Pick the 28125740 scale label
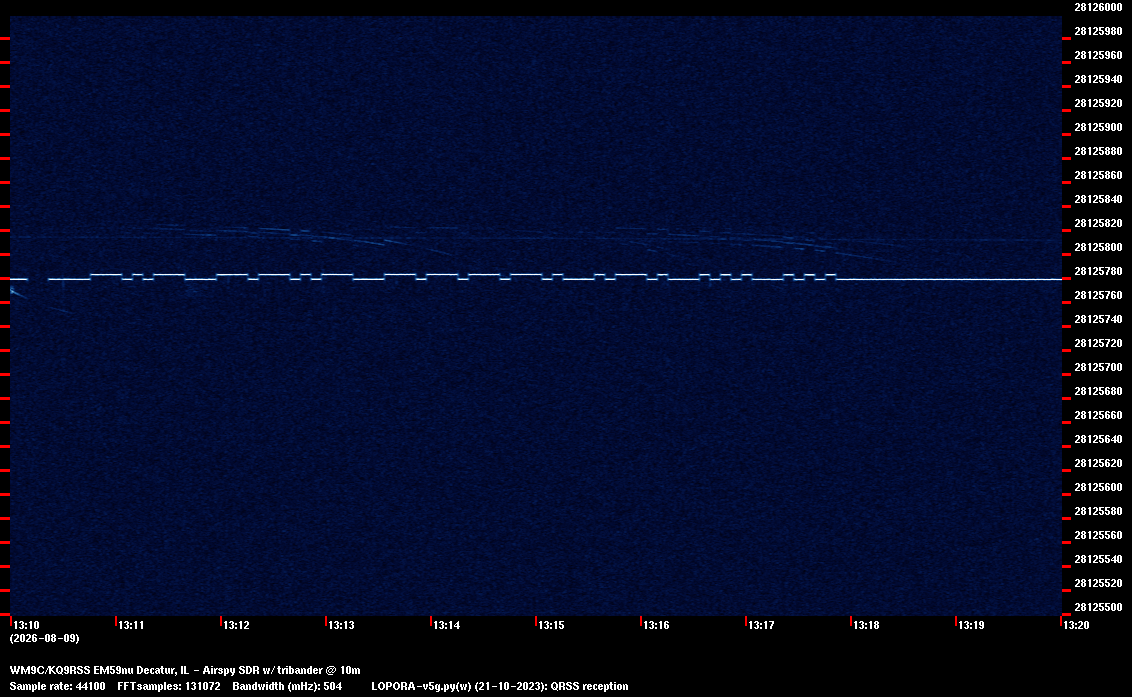Image resolution: width=1132 pixels, height=697 pixels. (x=1098, y=319)
